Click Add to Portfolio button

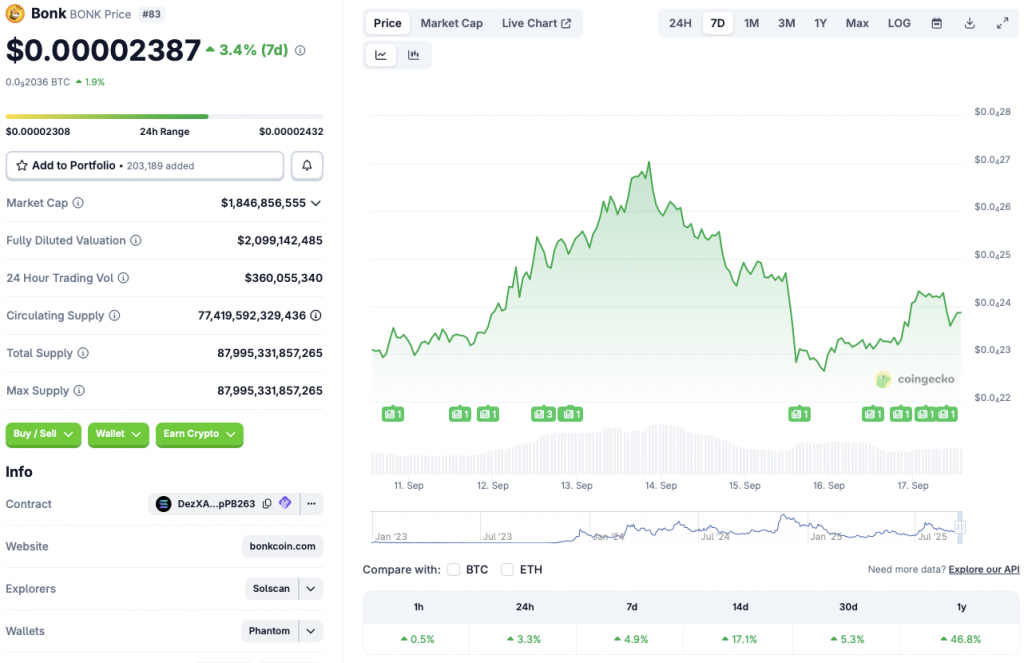[x=145, y=165]
